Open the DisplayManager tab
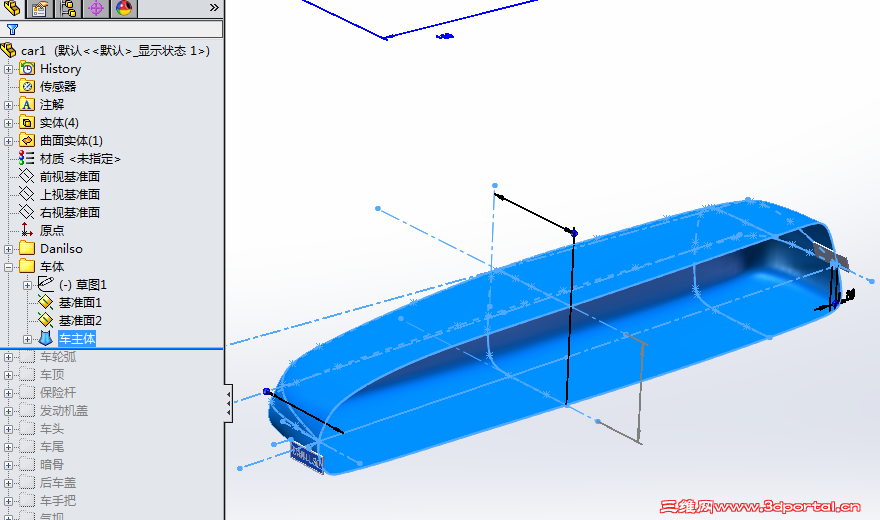 (124, 8)
